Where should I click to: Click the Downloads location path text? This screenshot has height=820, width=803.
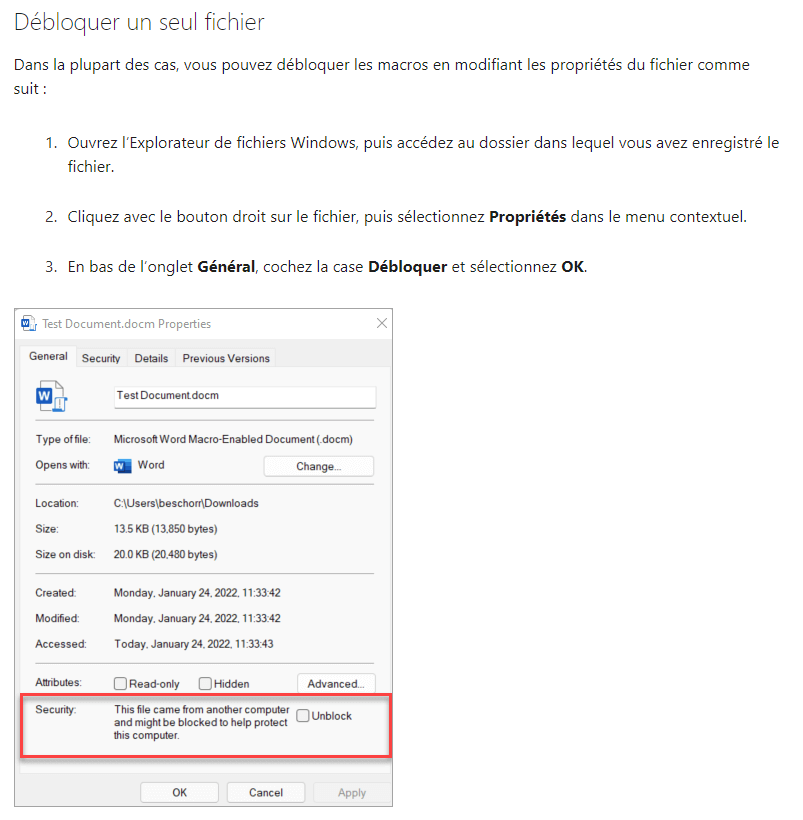coord(186,503)
